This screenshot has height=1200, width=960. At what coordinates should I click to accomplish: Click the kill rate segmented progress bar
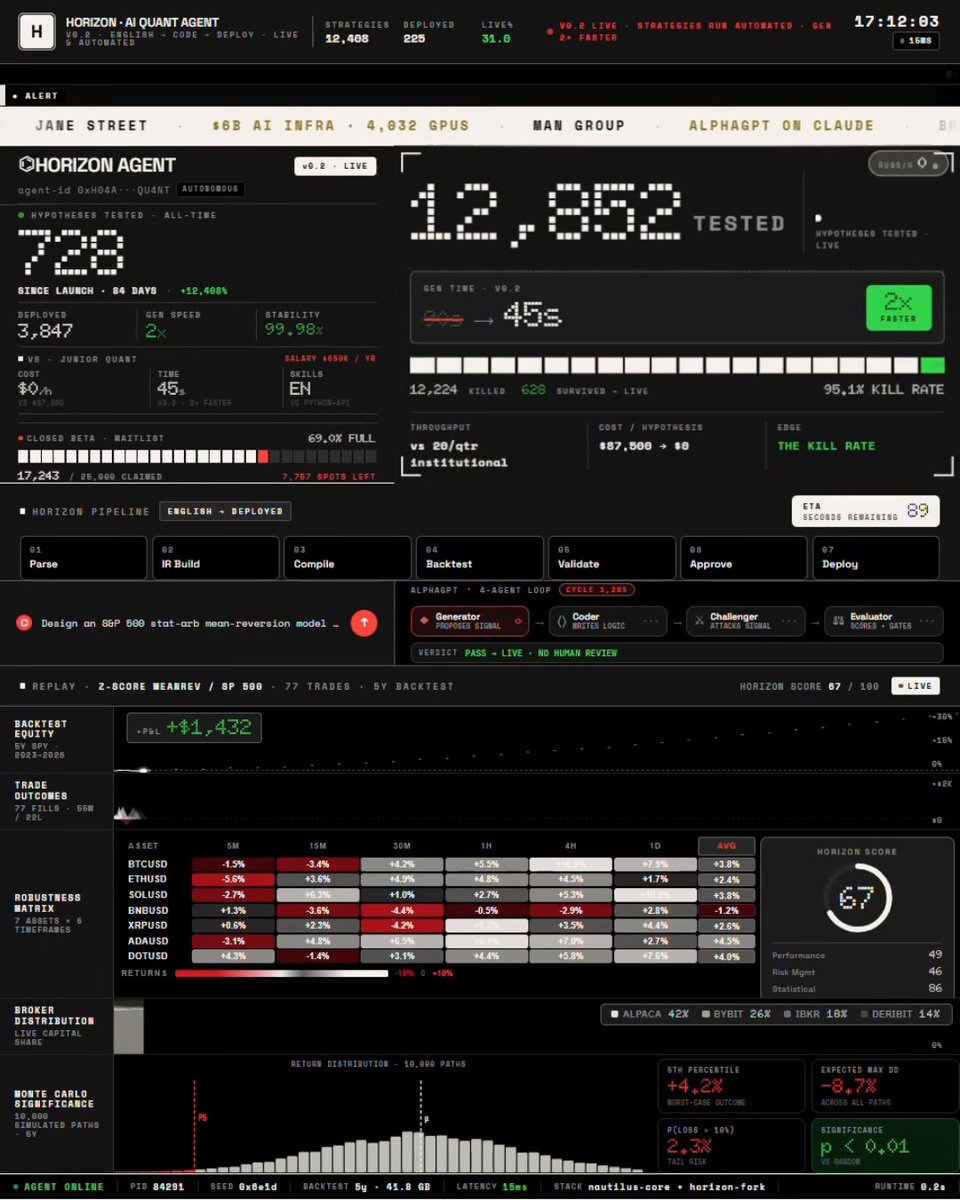(x=677, y=365)
